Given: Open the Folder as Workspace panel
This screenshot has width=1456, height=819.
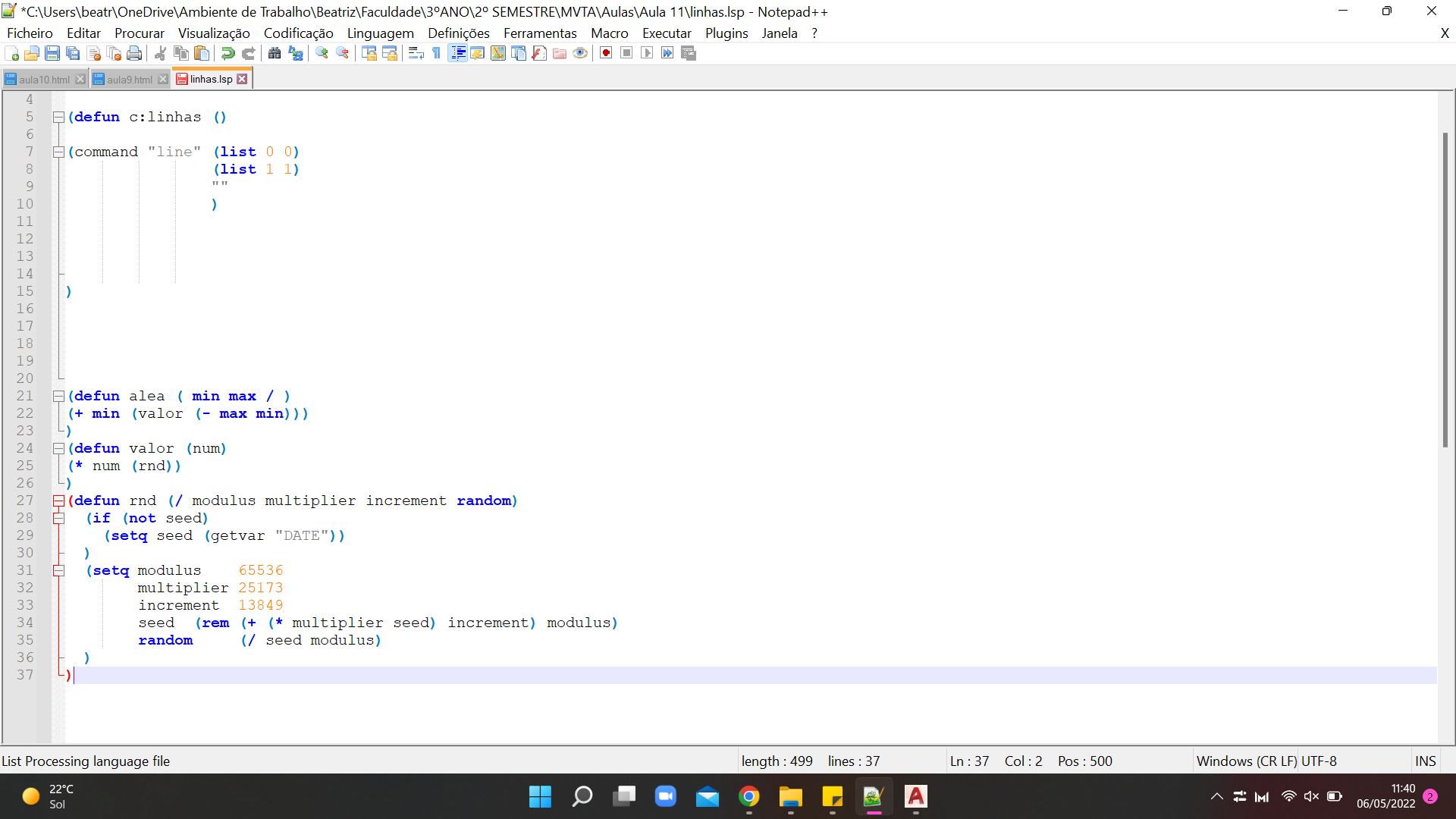Looking at the screenshot, I should point(560,53).
